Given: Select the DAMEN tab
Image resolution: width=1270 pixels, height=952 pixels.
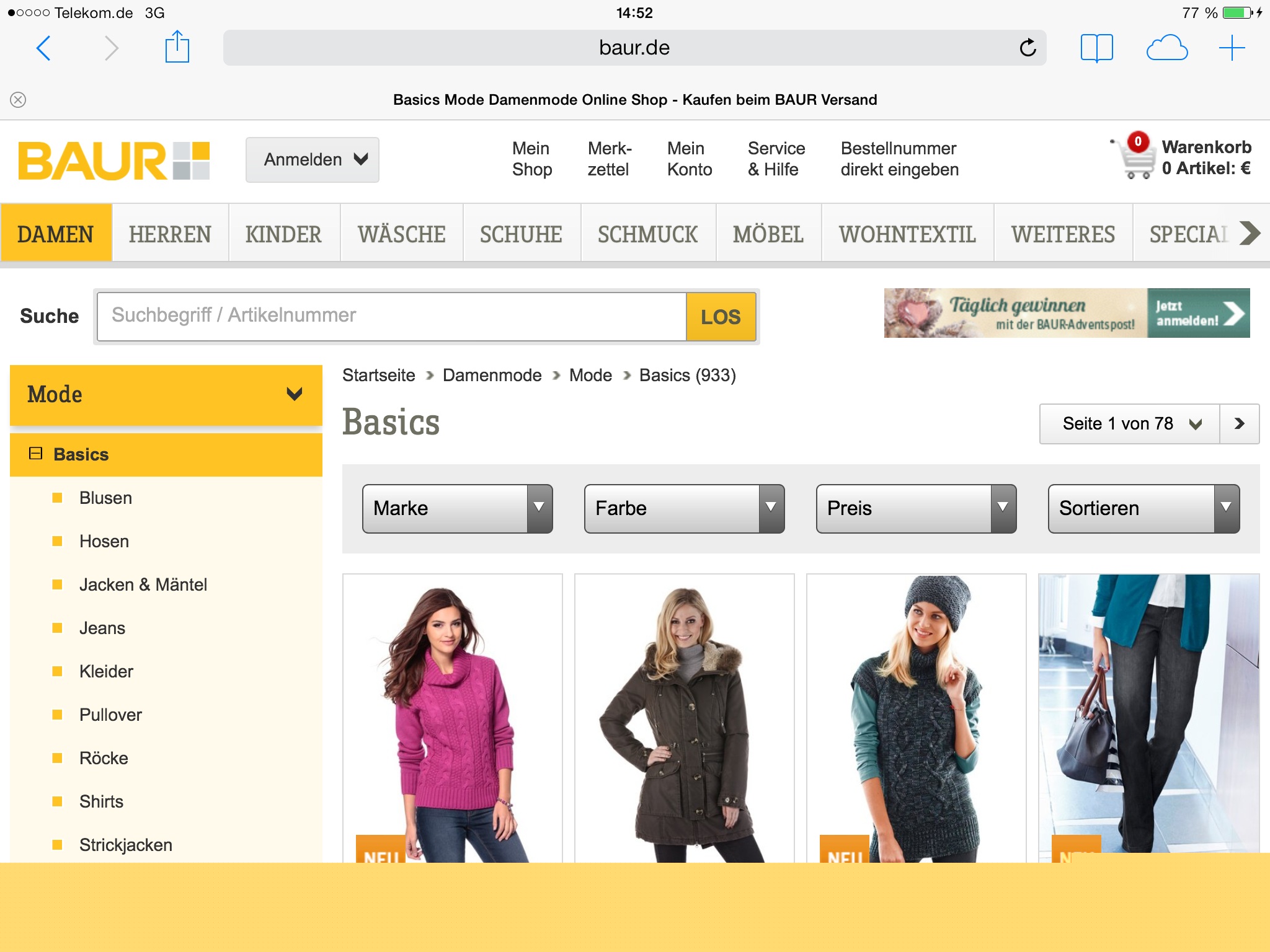Looking at the screenshot, I should tap(56, 234).
